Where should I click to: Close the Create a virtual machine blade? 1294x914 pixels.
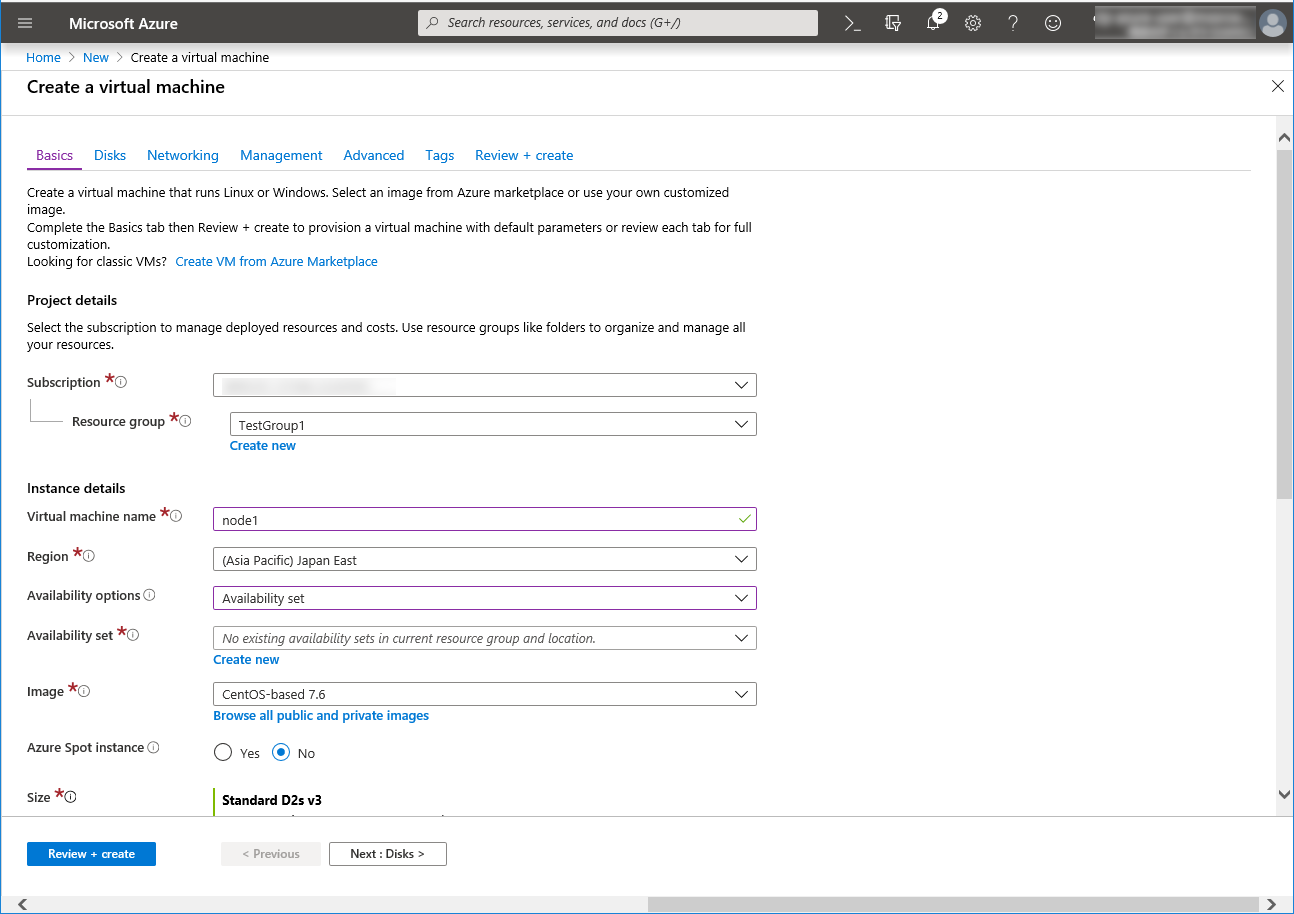pyautogui.click(x=1277, y=87)
